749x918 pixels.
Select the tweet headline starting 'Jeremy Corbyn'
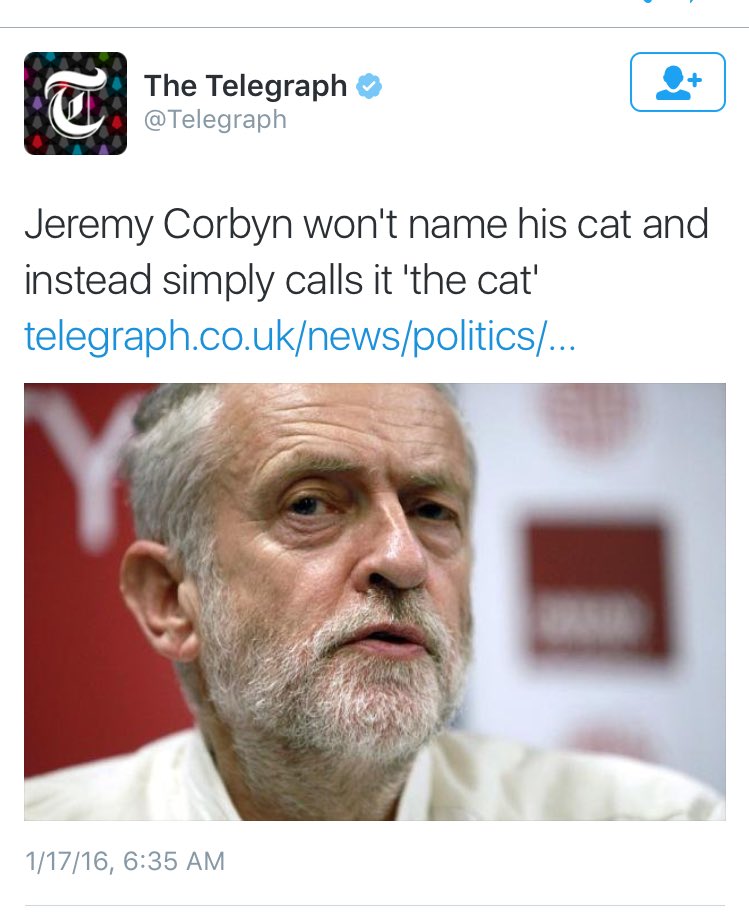coord(367,252)
